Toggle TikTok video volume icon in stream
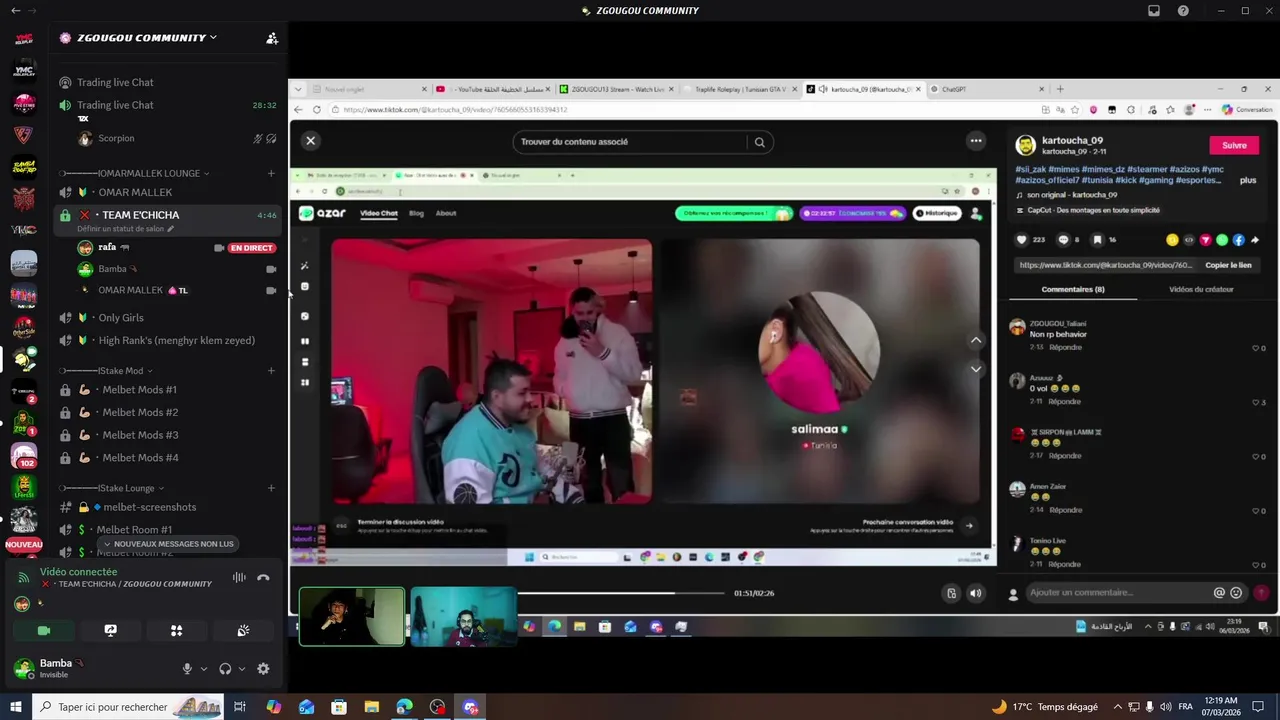Viewport: 1280px width, 720px height. (x=976, y=593)
